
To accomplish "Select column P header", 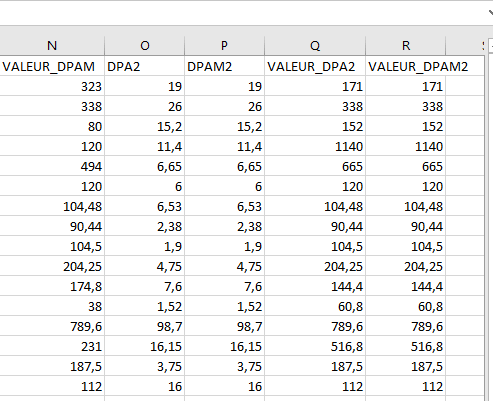I will pos(224,45).
